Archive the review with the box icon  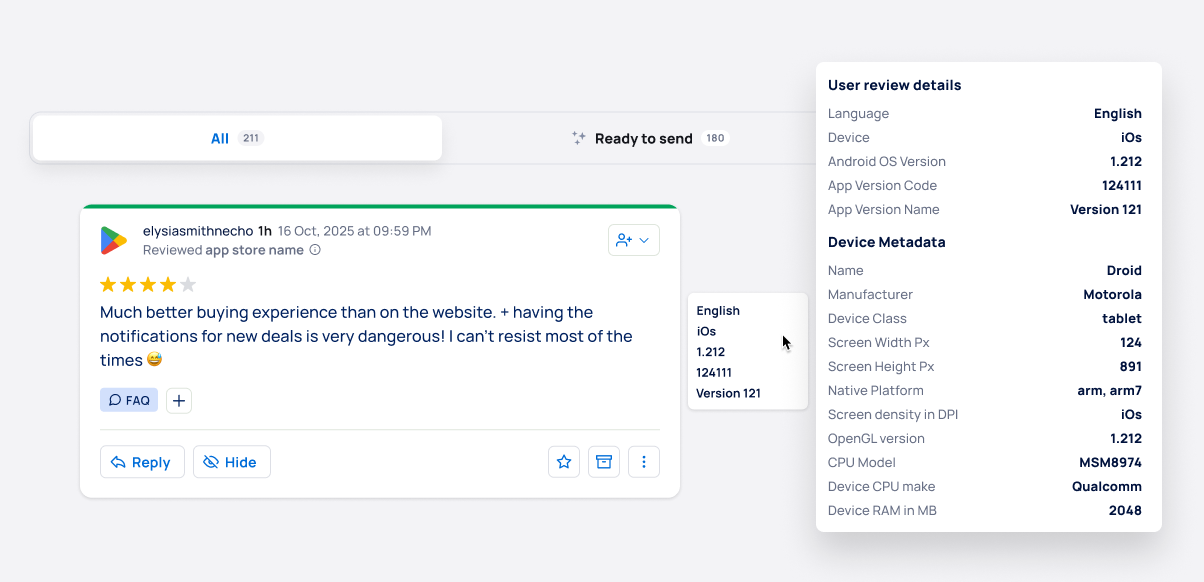click(x=603, y=461)
